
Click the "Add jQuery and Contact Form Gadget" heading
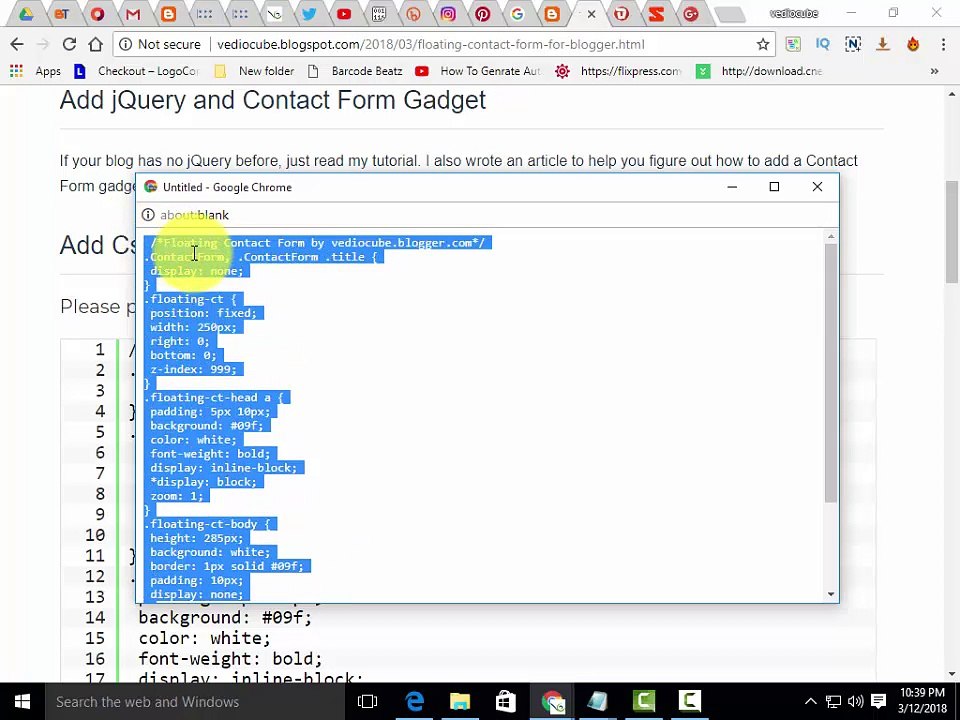pos(272,100)
